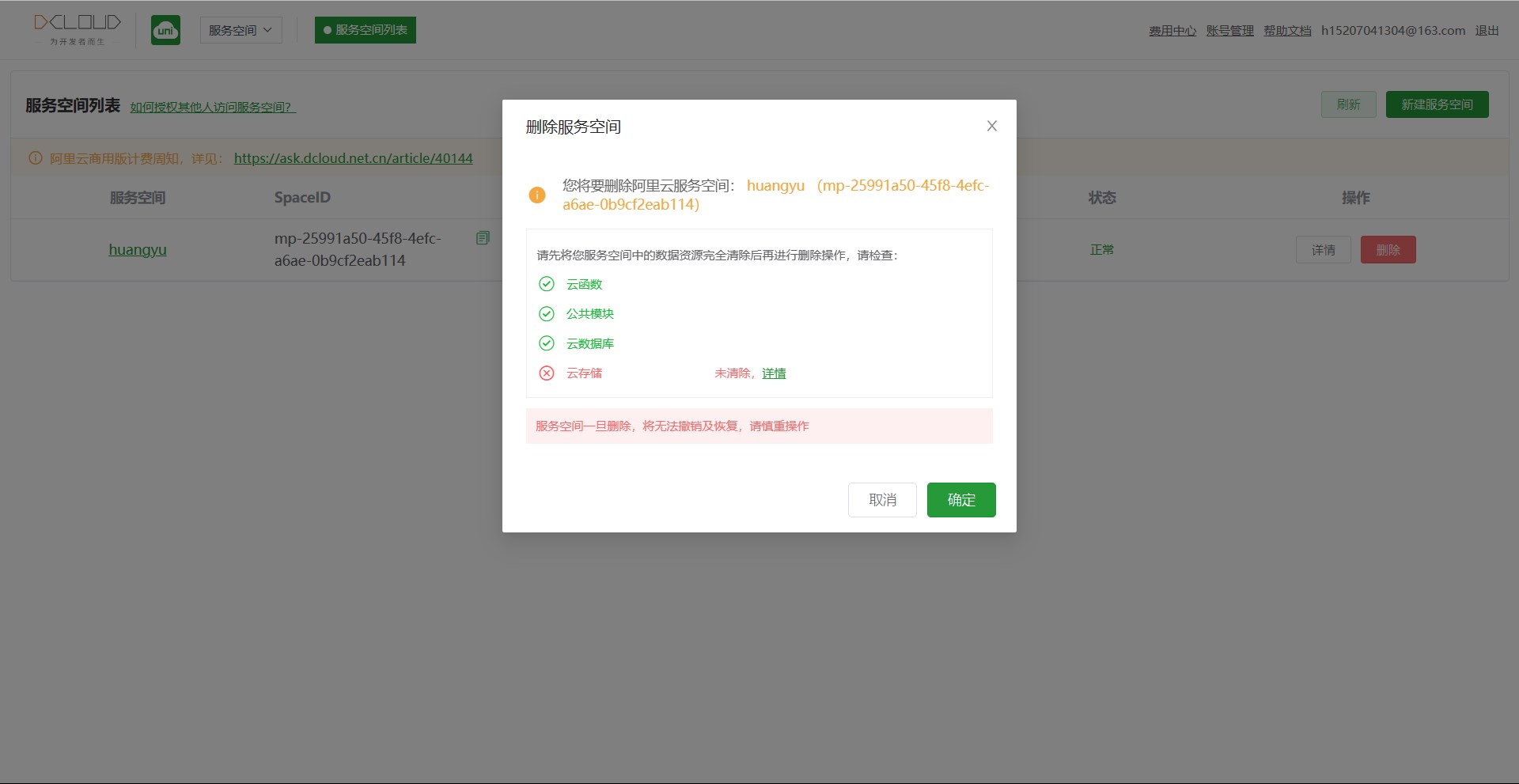Click the 云数据库 check icon
The image size is (1519, 784).
coord(547,343)
